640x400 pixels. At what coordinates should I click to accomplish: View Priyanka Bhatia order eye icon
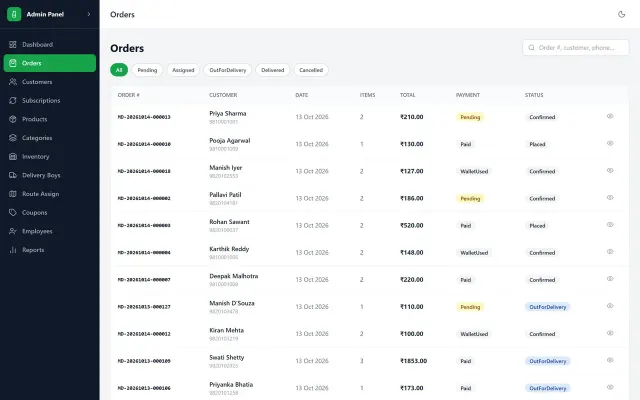coord(610,387)
